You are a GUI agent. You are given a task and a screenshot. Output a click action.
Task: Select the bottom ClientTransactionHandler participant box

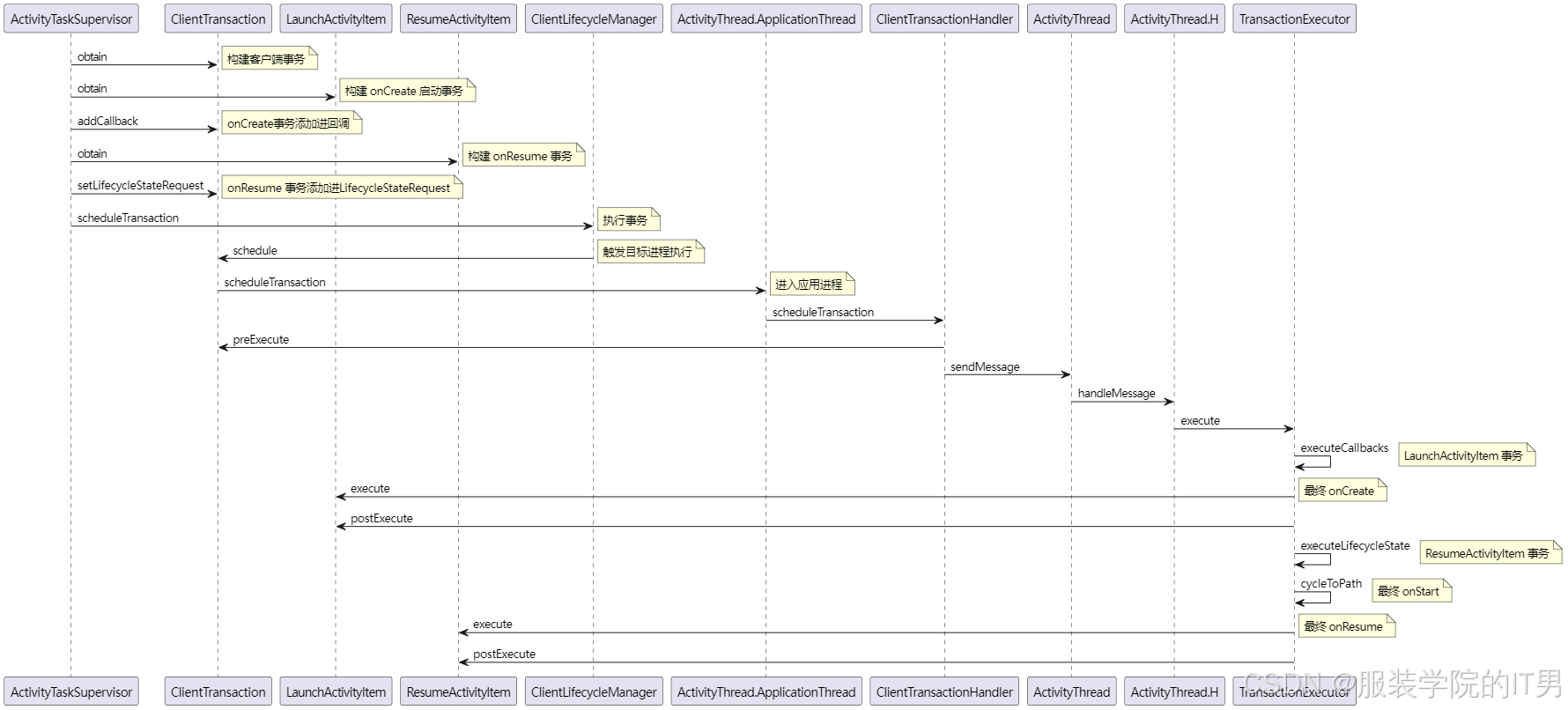point(944,692)
